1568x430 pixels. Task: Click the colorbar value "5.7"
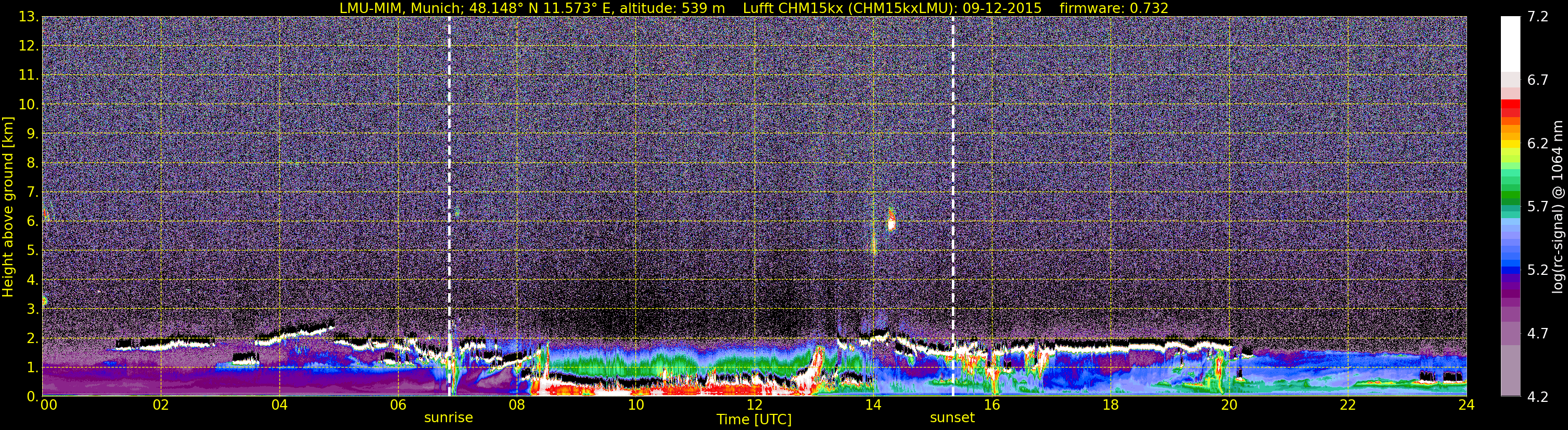tap(1538, 207)
